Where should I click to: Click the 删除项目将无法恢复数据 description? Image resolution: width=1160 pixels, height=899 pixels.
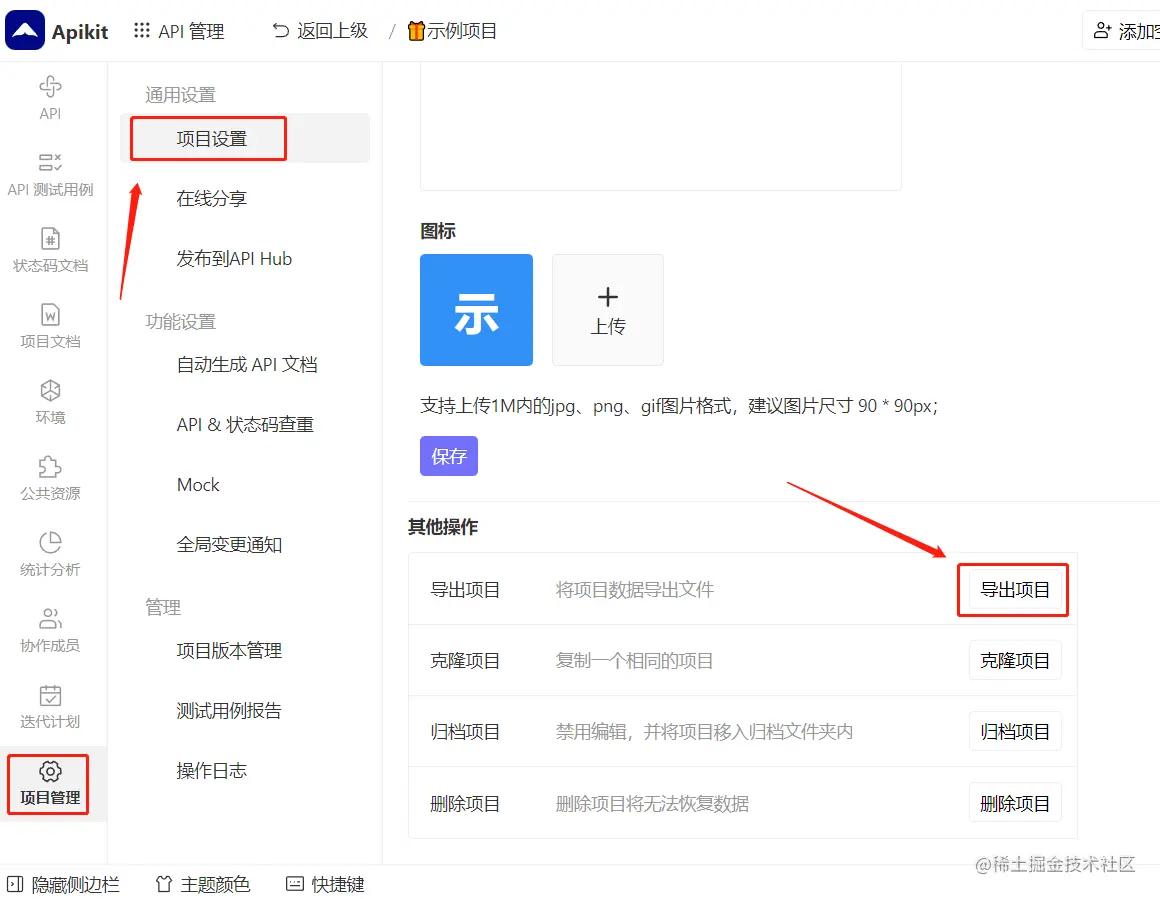click(652, 804)
